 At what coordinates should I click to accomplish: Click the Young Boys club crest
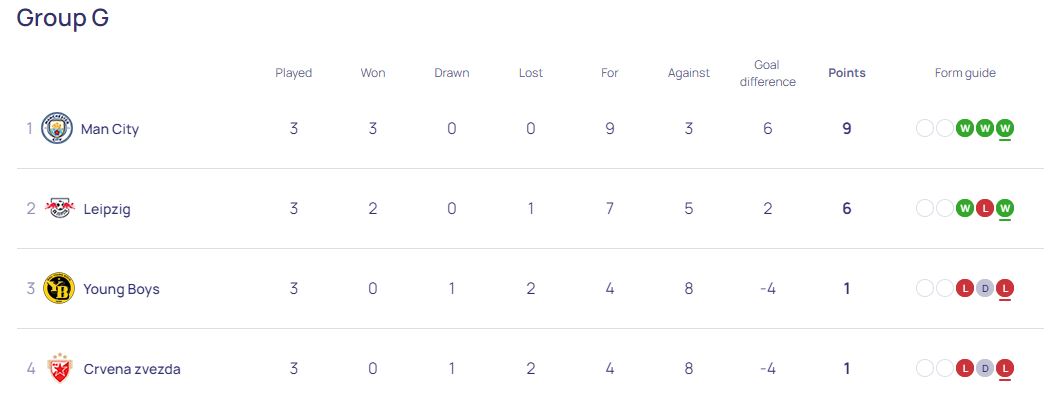click(x=59, y=288)
